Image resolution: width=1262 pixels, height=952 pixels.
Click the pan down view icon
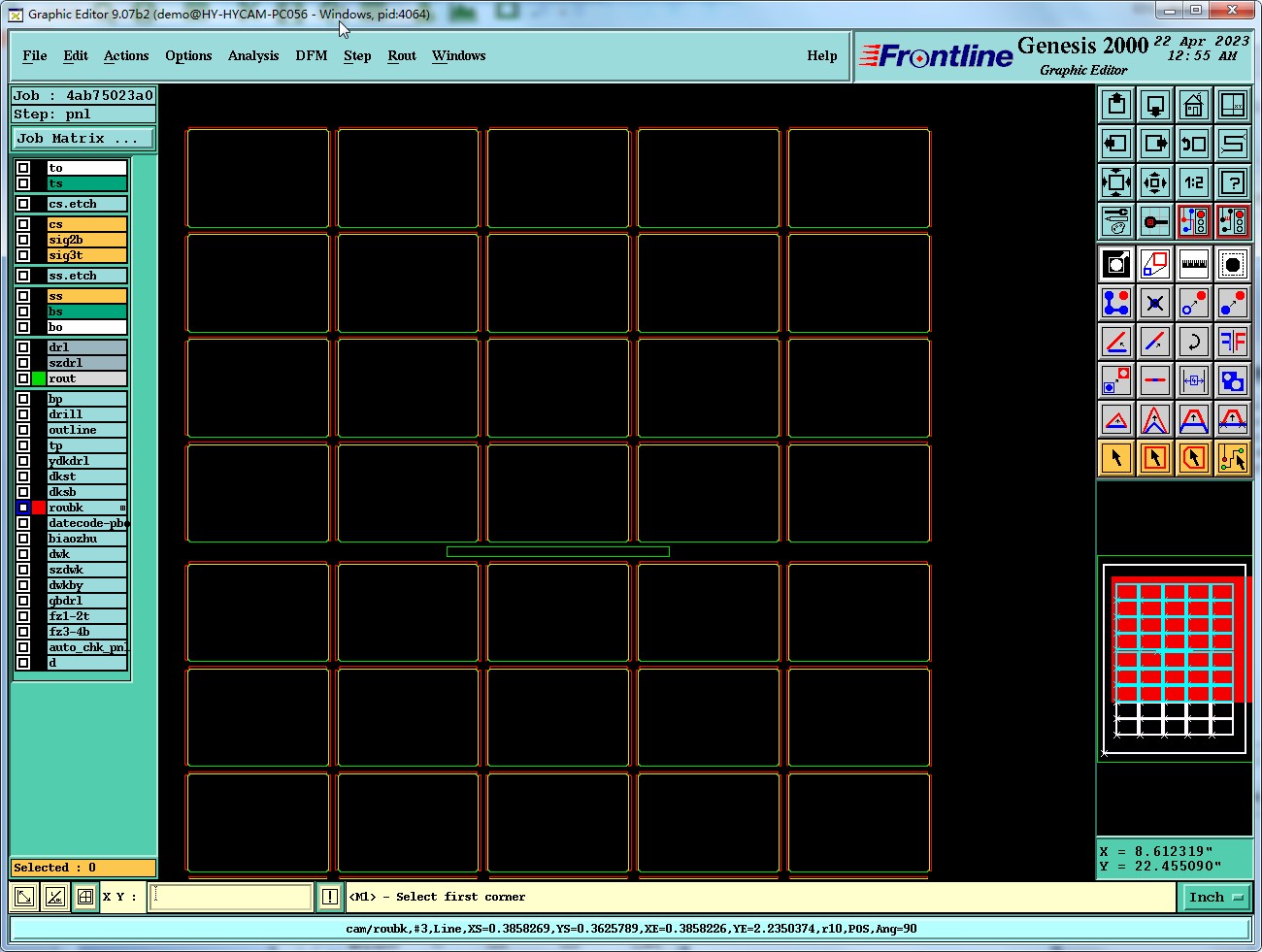coord(1155,105)
